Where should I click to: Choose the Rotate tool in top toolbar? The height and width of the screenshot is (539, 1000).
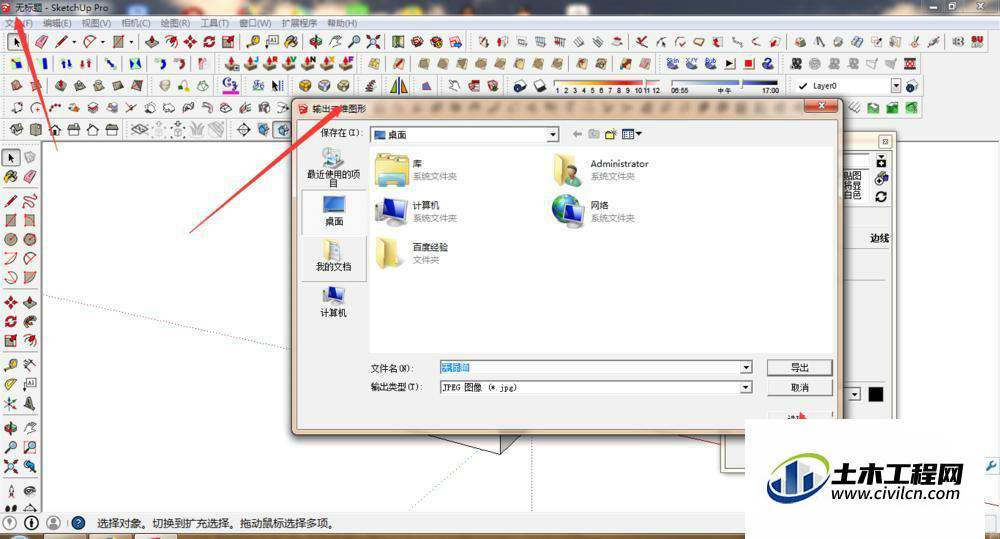coord(209,42)
